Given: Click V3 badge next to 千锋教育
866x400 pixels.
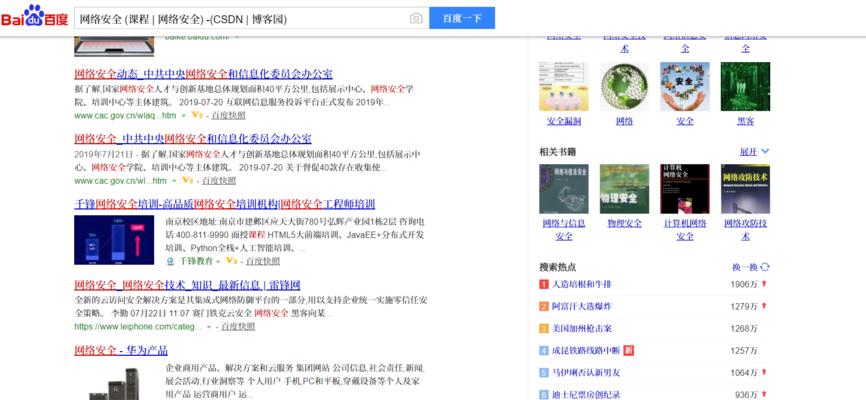Looking at the screenshot, I should (231, 261).
